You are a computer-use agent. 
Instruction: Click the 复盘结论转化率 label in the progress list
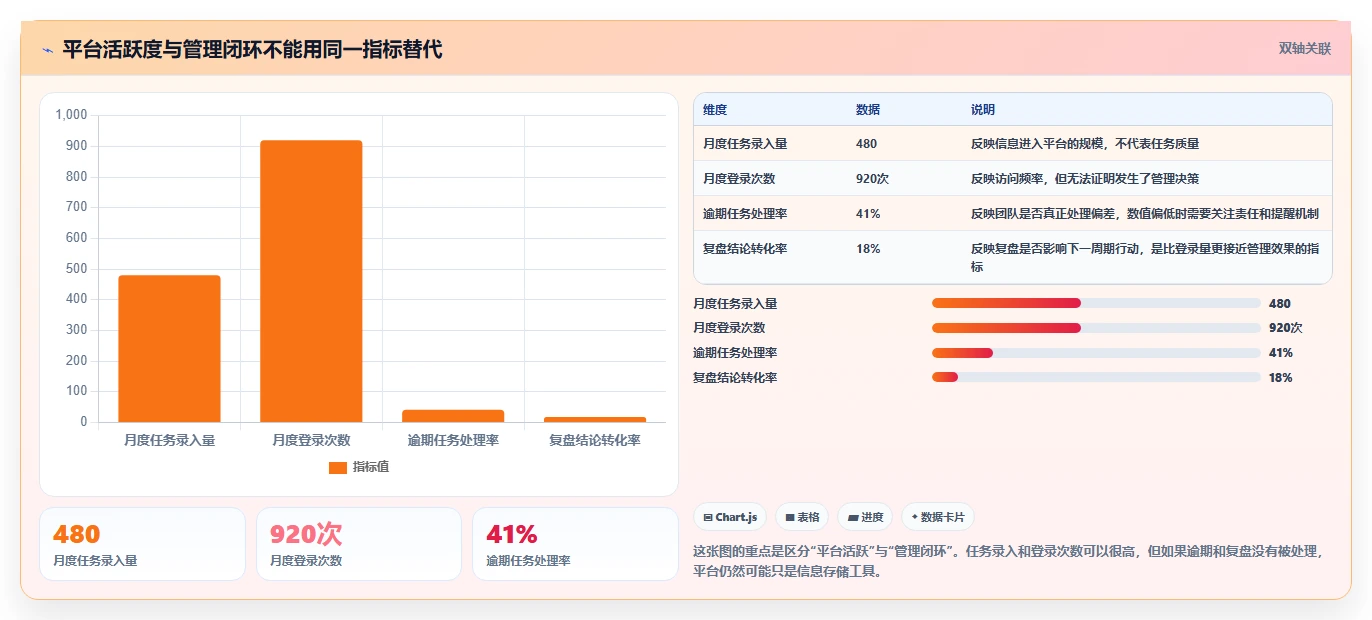point(735,377)
